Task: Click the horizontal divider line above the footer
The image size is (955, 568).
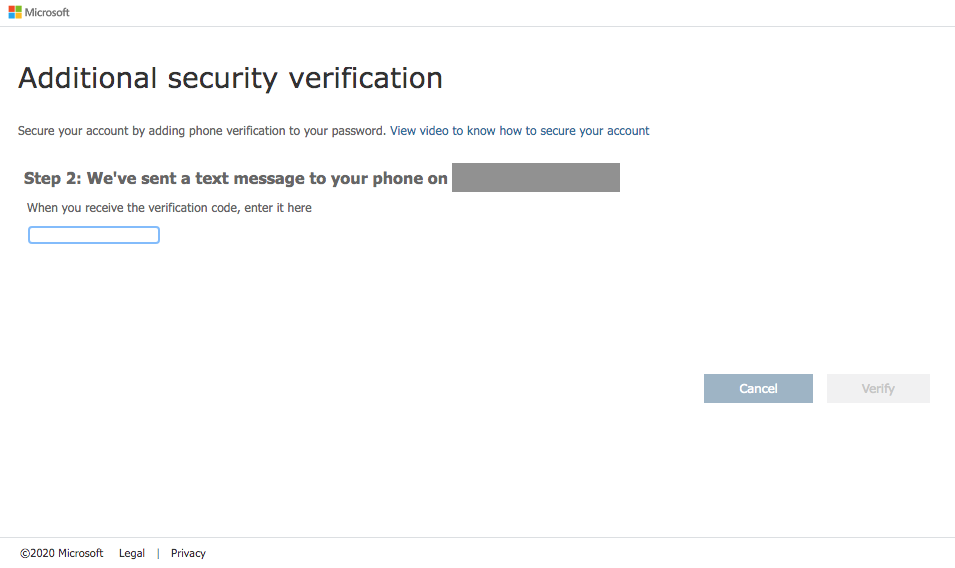Action: coord(477,537)
